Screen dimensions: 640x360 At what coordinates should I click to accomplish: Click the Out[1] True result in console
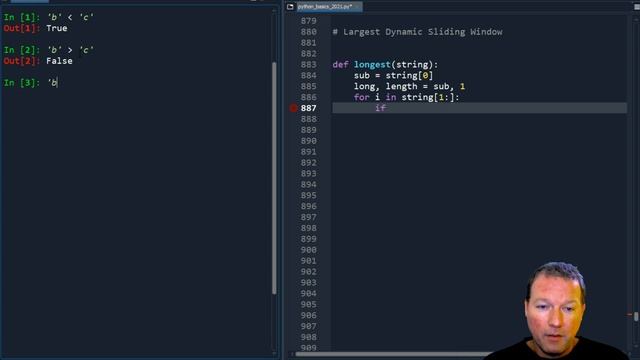pyautogui.click(x=36, y=28)
